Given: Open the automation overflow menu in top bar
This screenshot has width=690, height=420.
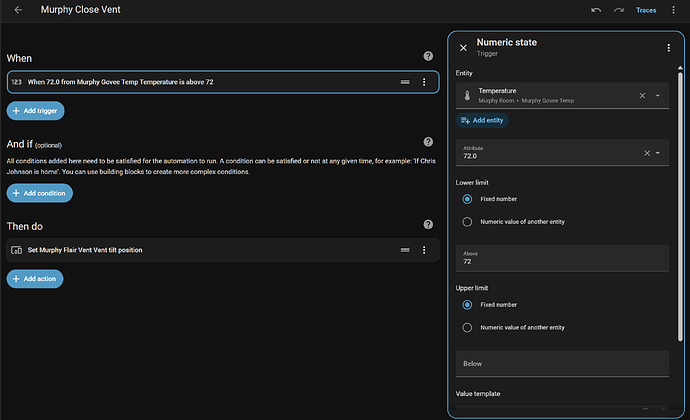Looking at the screenshot, I should click(x=675, y=10).
